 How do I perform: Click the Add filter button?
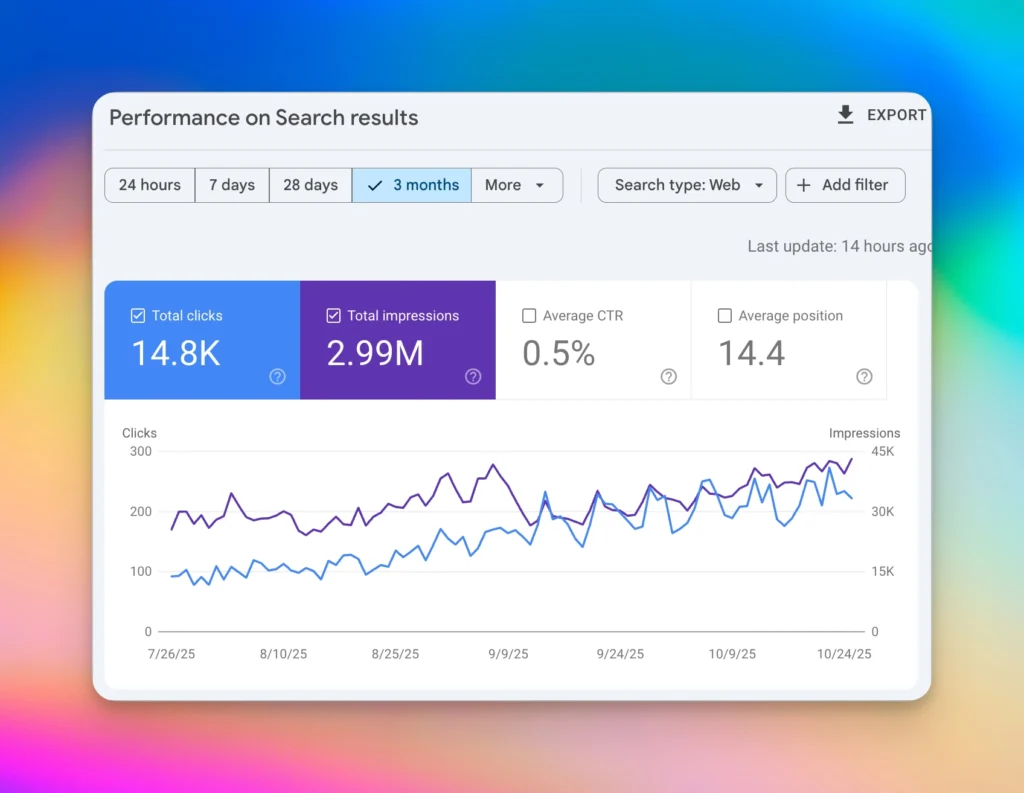pyautogui.click(x=845, y=185)
